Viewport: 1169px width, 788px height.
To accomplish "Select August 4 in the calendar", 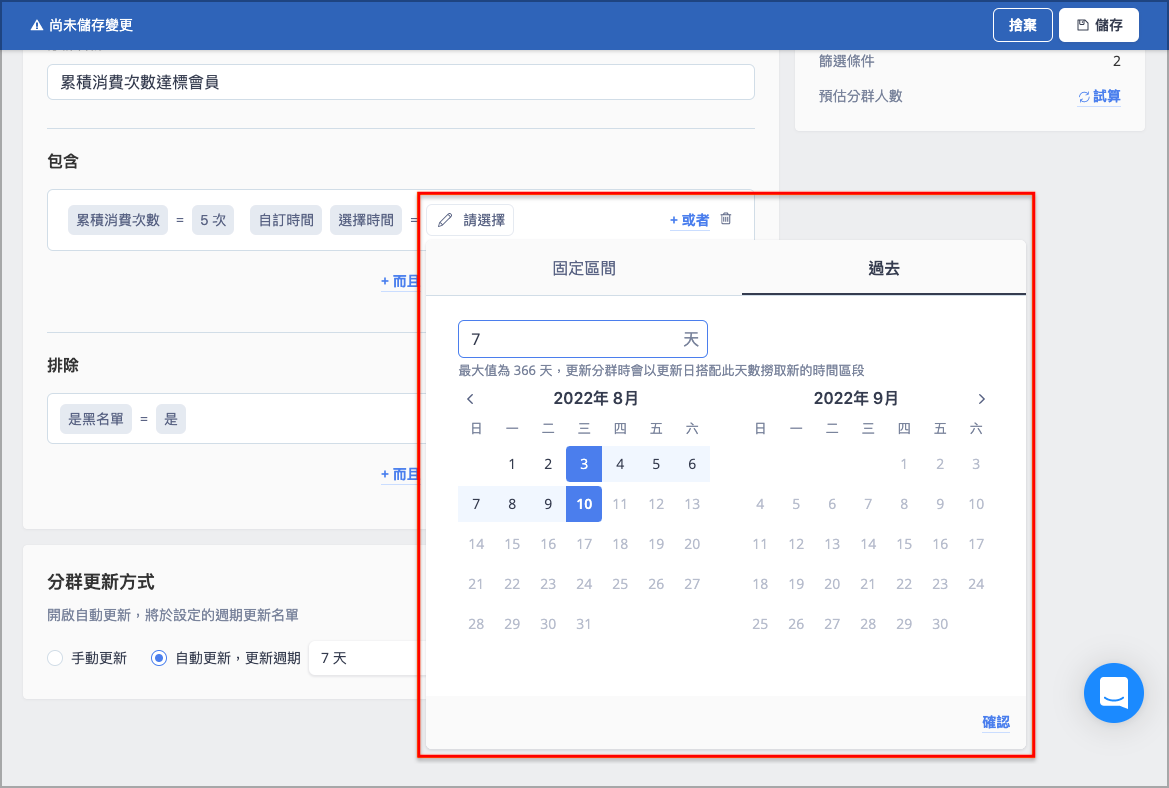I will click(620, 464).
